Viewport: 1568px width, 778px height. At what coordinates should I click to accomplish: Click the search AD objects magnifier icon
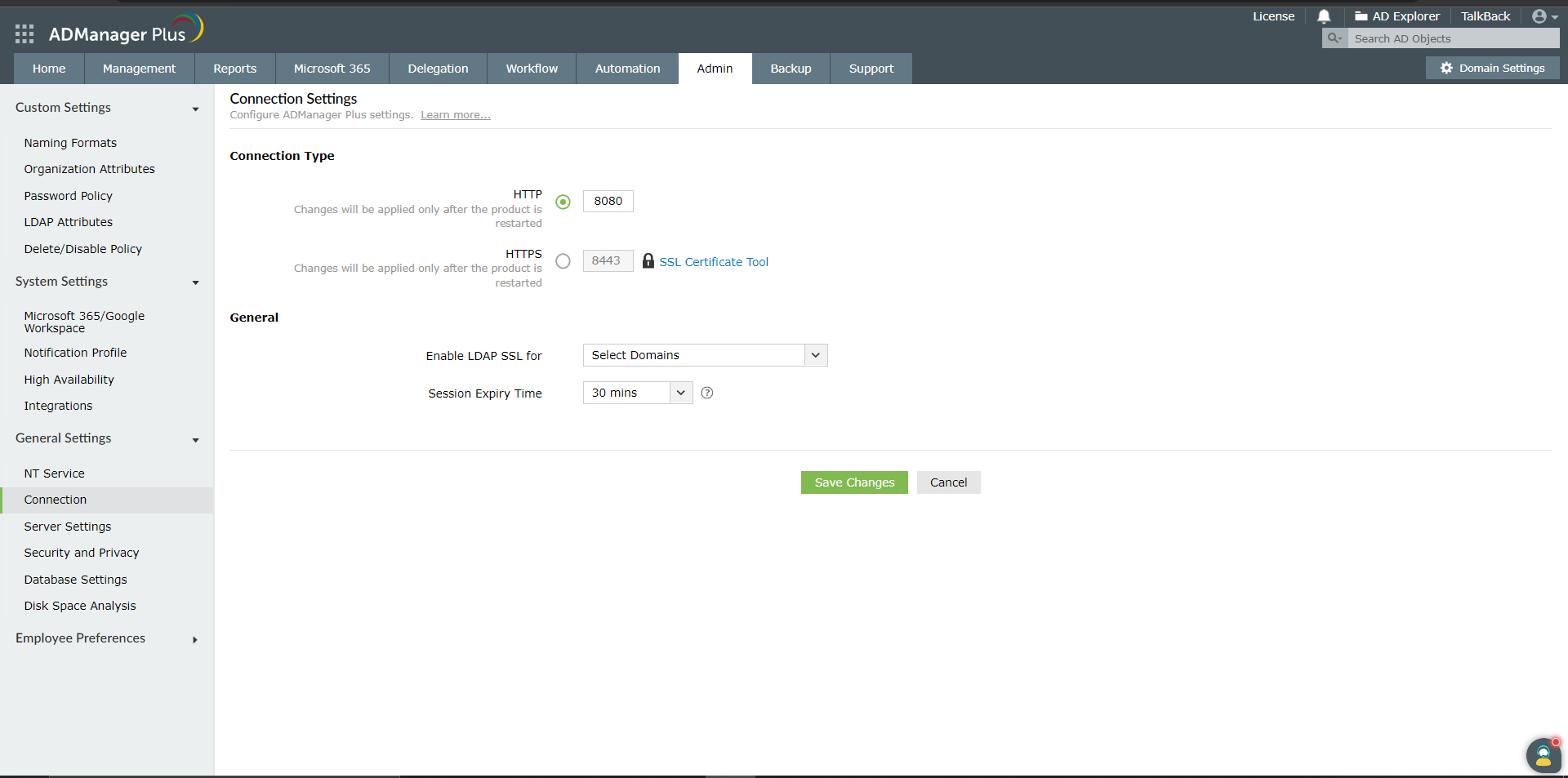(1334, 38)
